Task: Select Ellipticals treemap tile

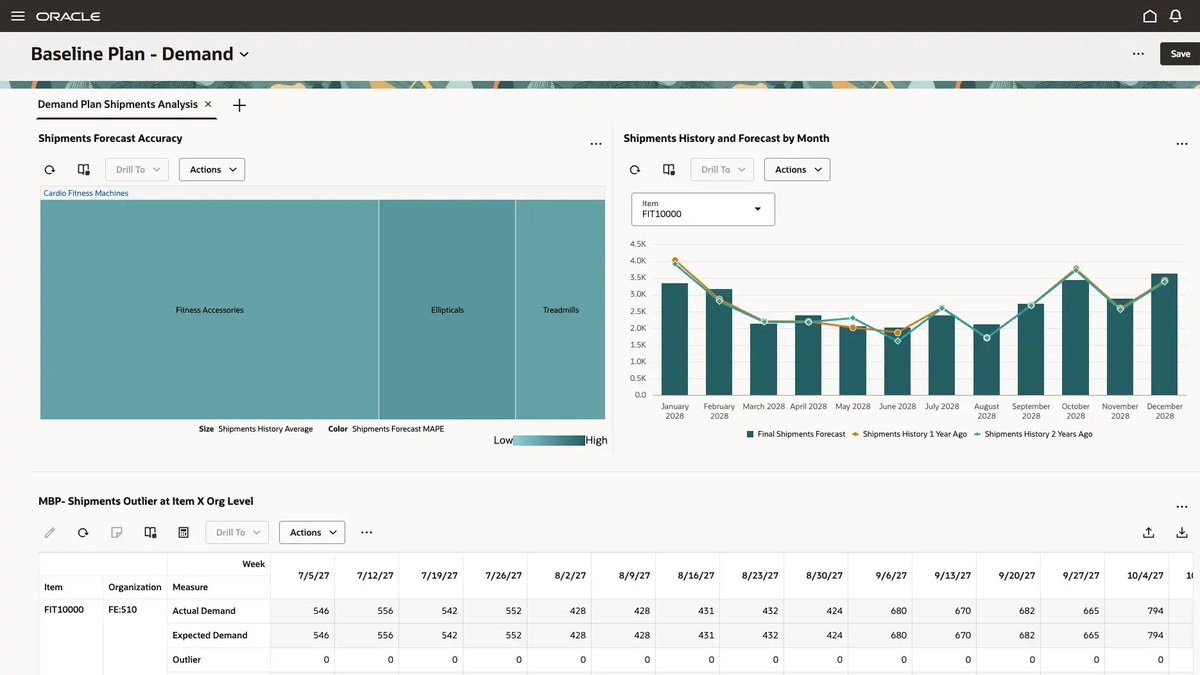Action: pyautogui.click(x=447, y=309)
